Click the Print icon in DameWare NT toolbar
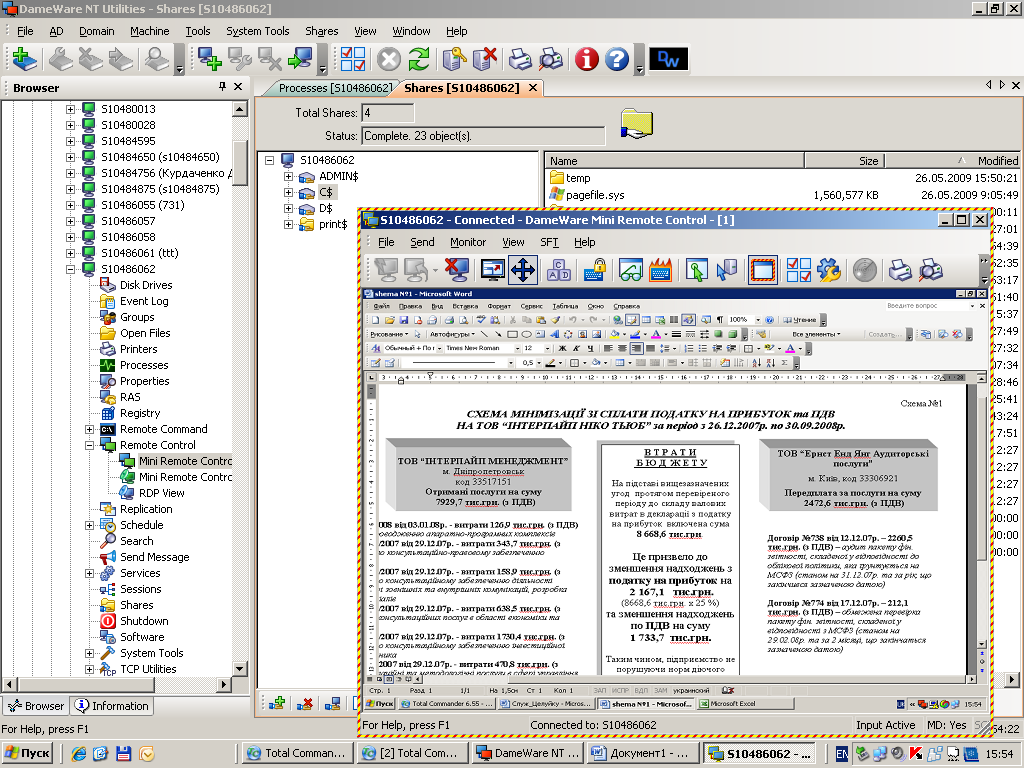The width and height of the screenshot is (1024, 768). coord(520,59)
